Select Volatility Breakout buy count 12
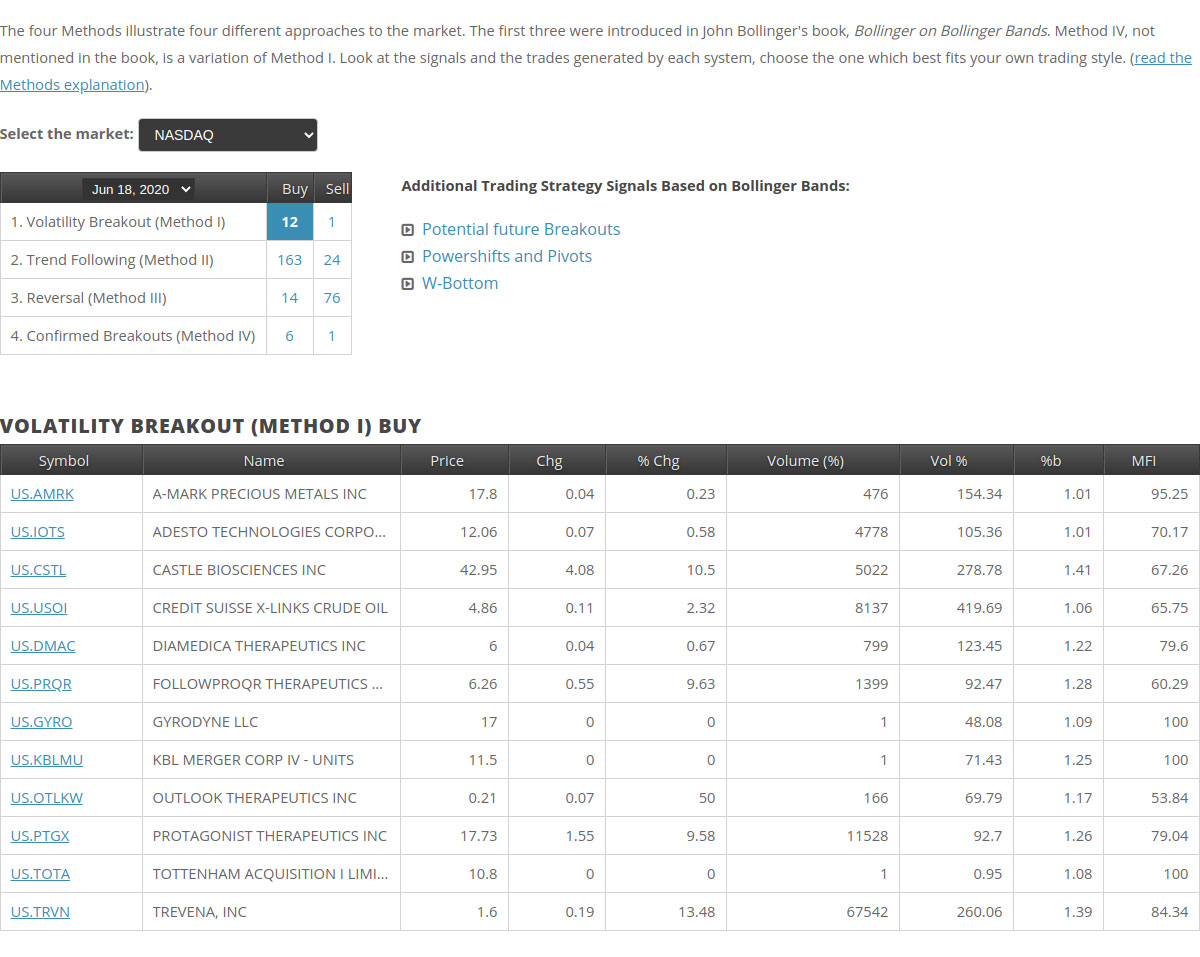Screen dimensions: 1200x957 [x=290, y=222]
